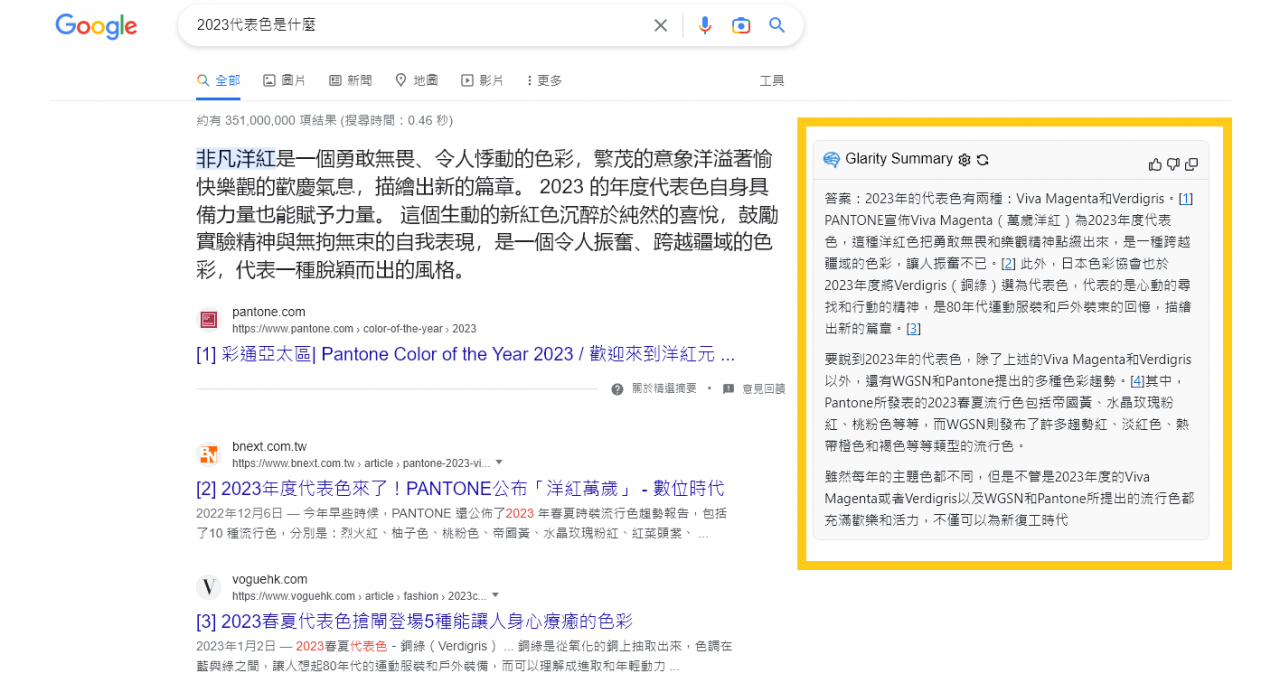Switch to the 圖片 (Images) tab
Viewport: 1280px width, 692px height.
284,81
